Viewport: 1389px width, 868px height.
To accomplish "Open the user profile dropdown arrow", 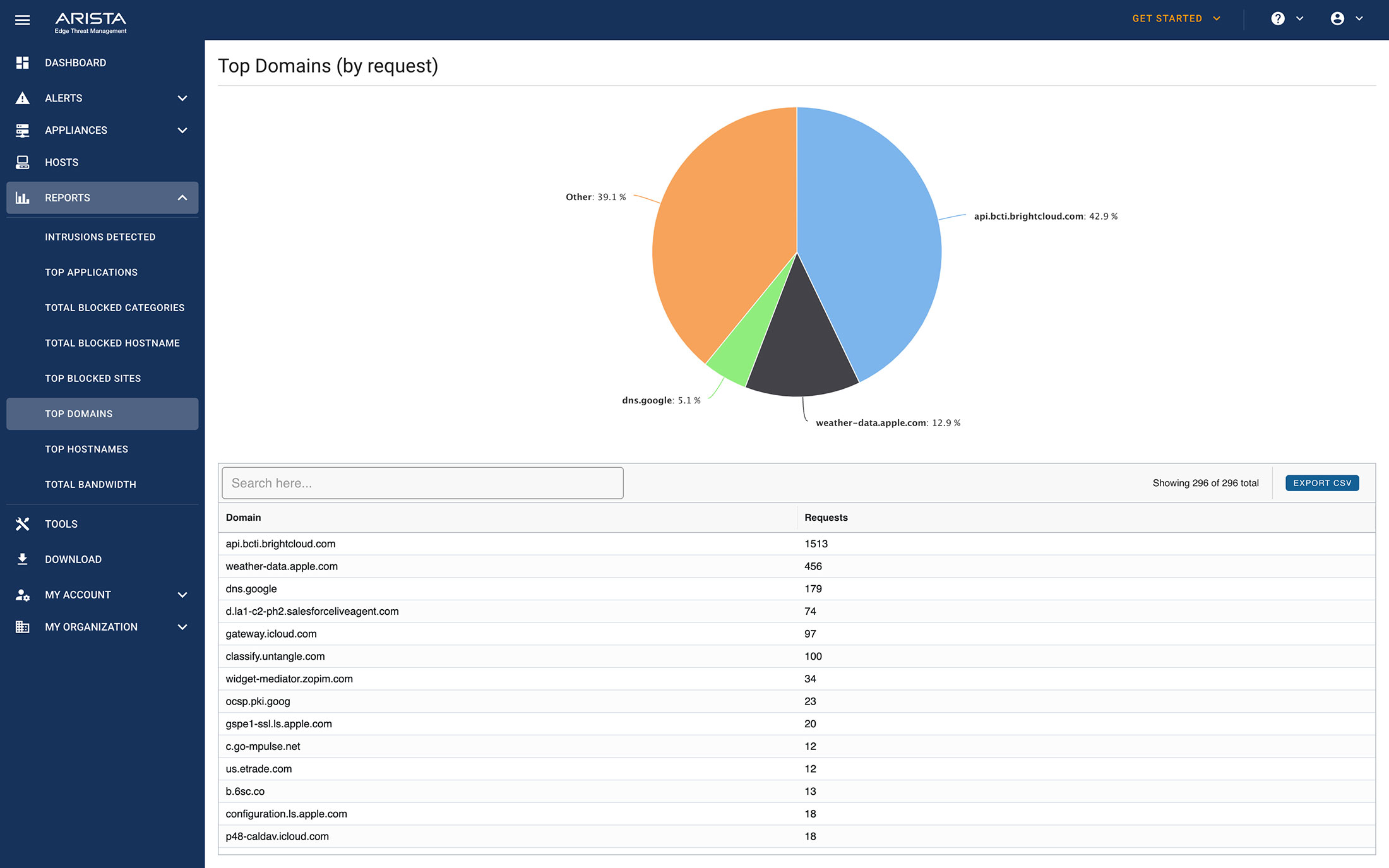I will pyautogui.click(x=1359, y=19).
